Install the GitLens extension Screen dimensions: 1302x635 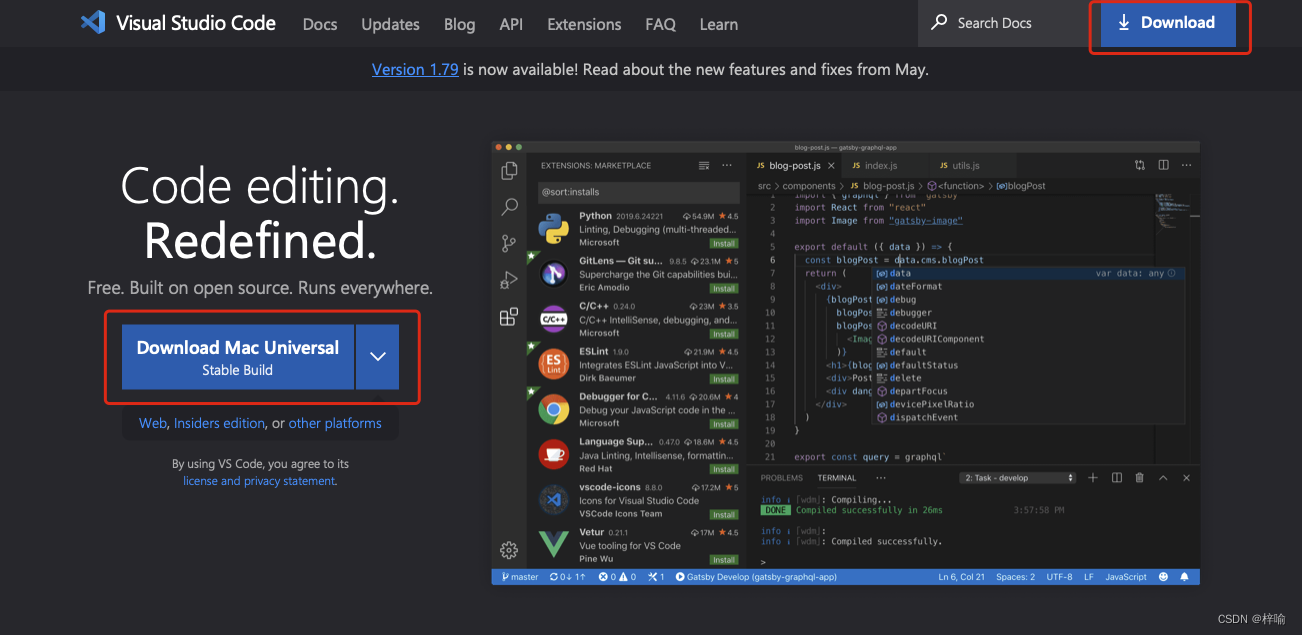click(x=724, y=288)
